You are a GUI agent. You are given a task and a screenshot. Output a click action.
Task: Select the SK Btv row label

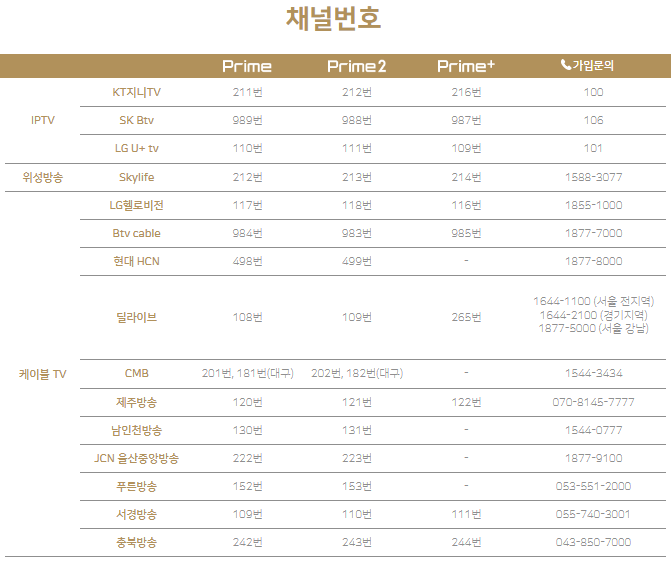pos(137,120)
